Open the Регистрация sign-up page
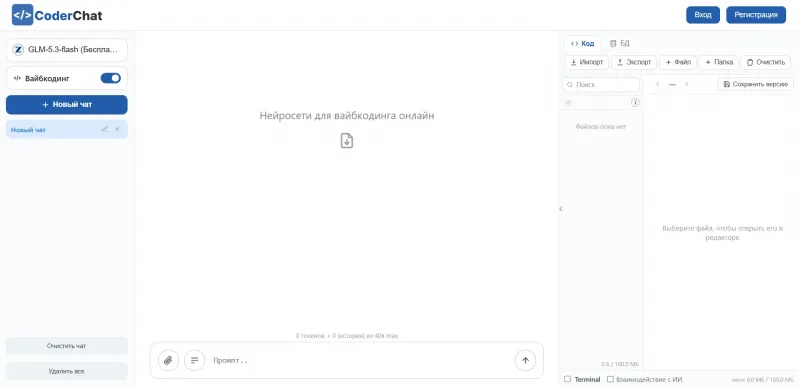The width and height of the screenshot is (800, 386). [756, 15]
